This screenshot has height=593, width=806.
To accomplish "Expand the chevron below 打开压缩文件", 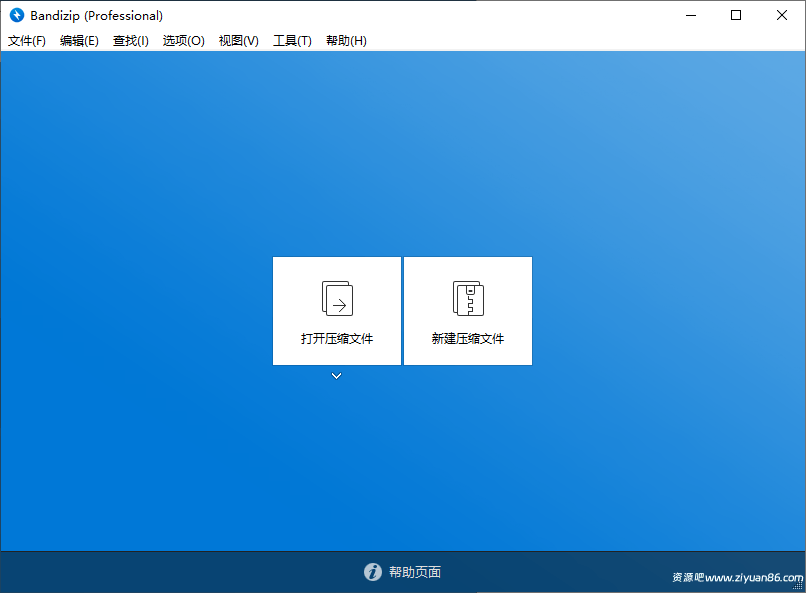I will pos(336,376).
